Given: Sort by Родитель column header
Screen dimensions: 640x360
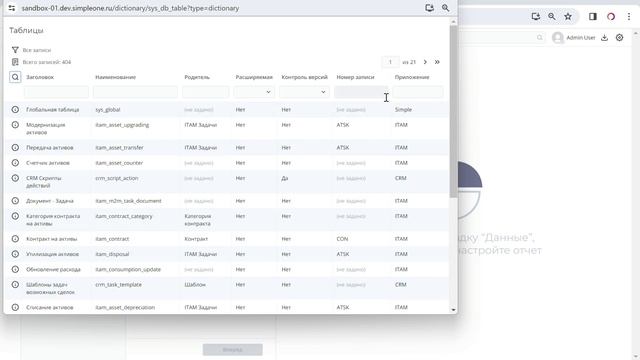Looking at the screenshot, I should coord(197,77).
